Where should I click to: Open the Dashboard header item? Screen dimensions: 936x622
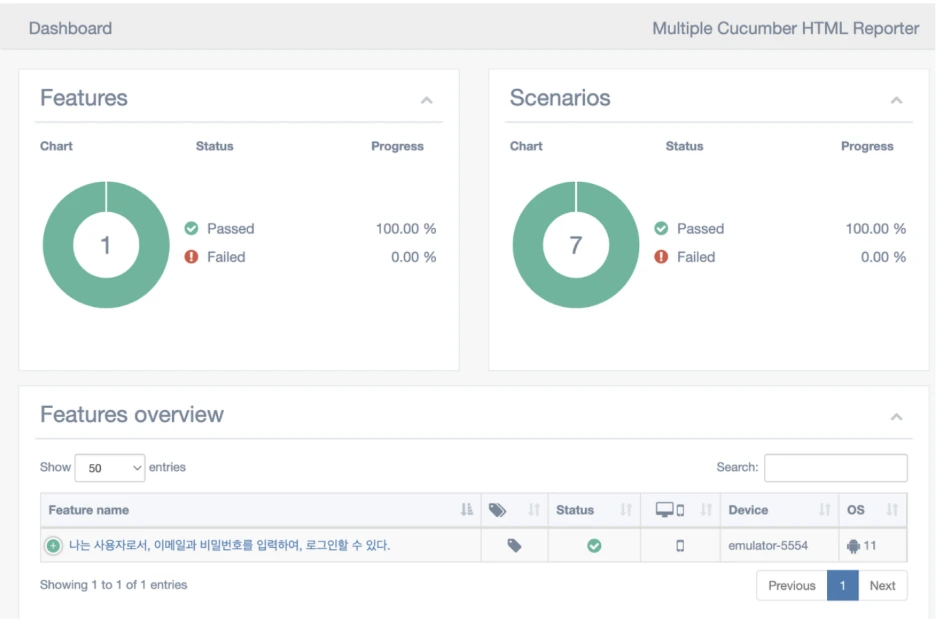coord(70,28)
